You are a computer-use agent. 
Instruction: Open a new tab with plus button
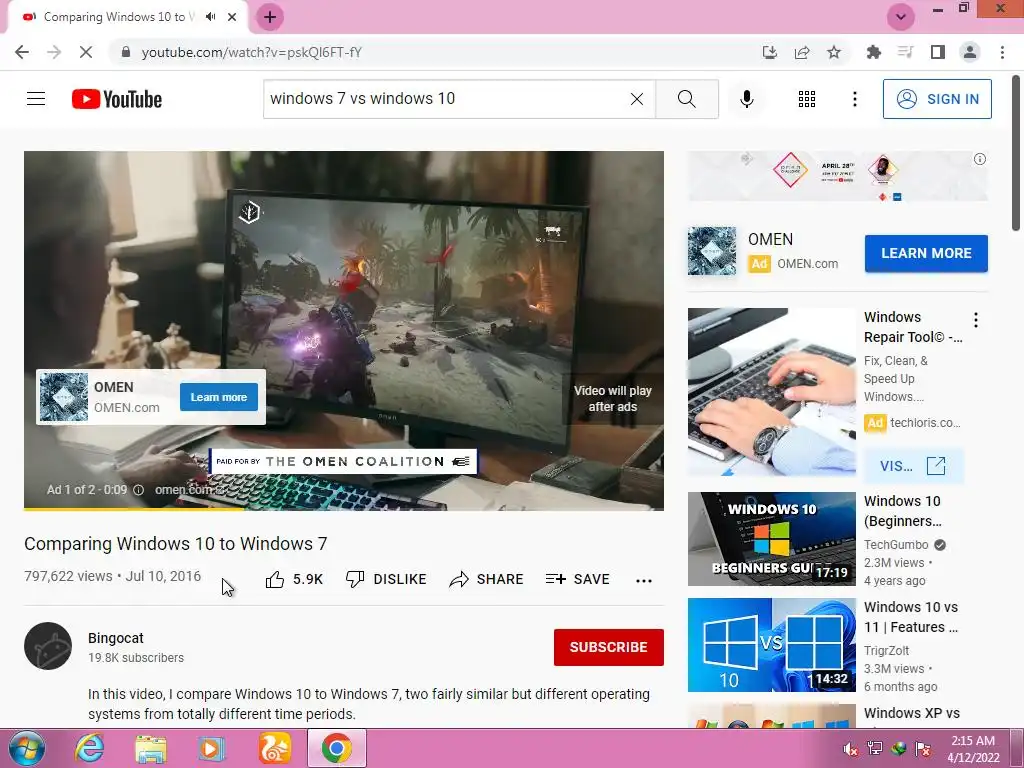tap(270, 17)
